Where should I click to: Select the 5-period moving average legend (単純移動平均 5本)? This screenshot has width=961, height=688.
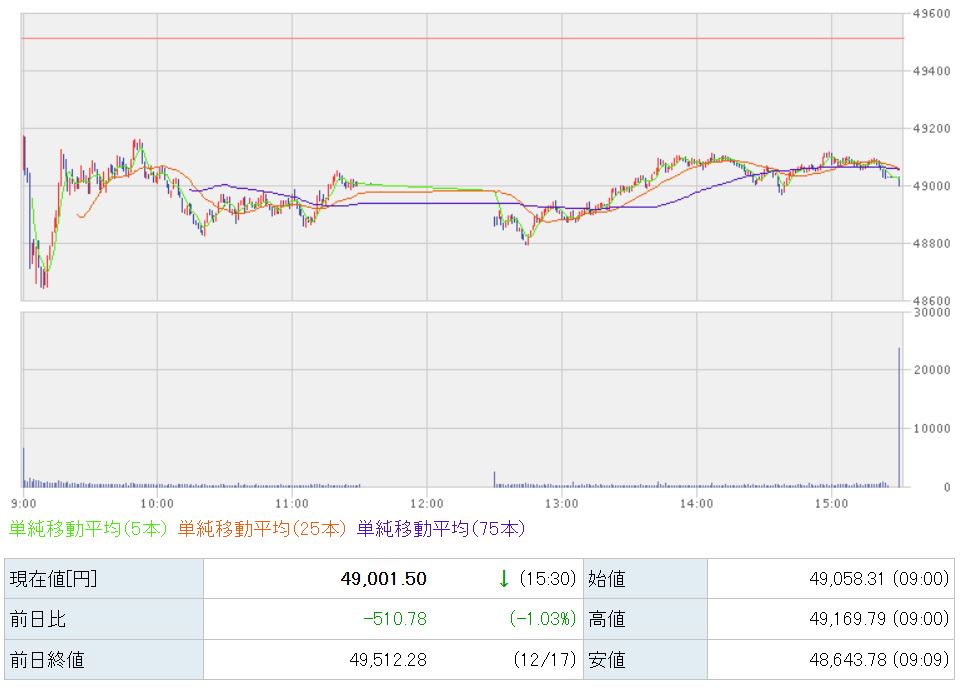tap(88, 529)
